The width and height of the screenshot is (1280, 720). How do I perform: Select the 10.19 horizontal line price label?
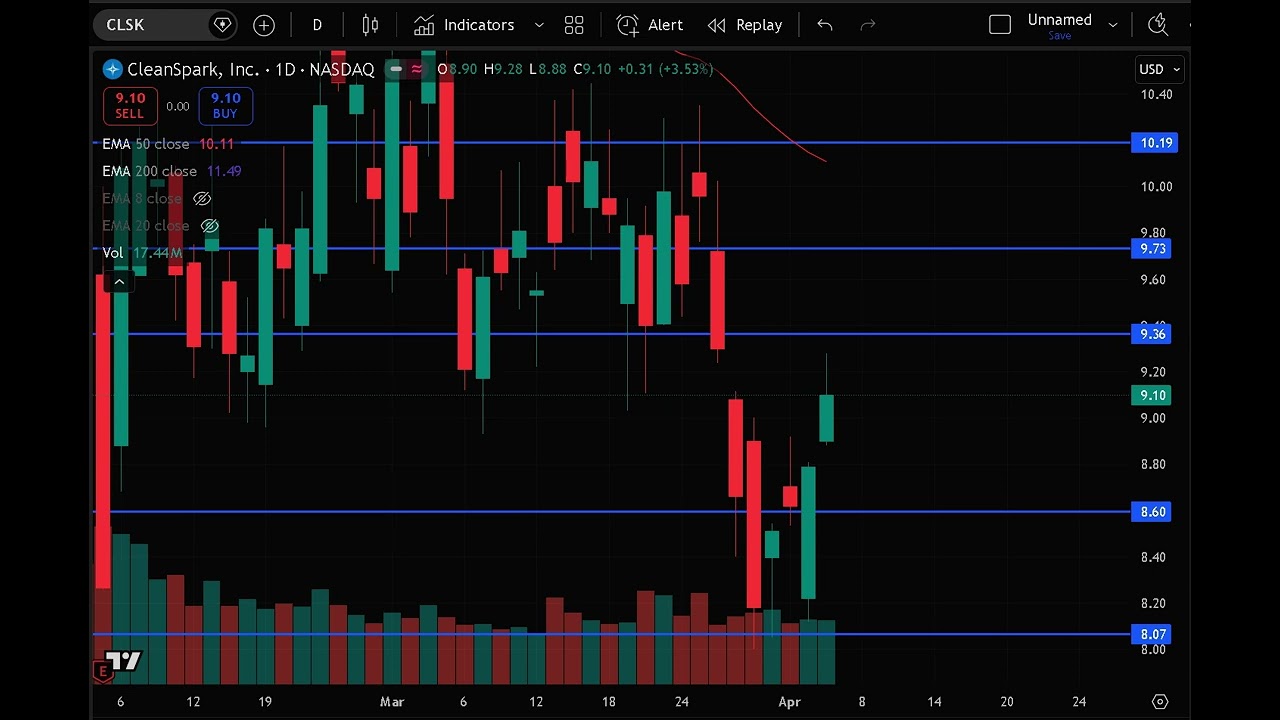(x=1154, y=143)
